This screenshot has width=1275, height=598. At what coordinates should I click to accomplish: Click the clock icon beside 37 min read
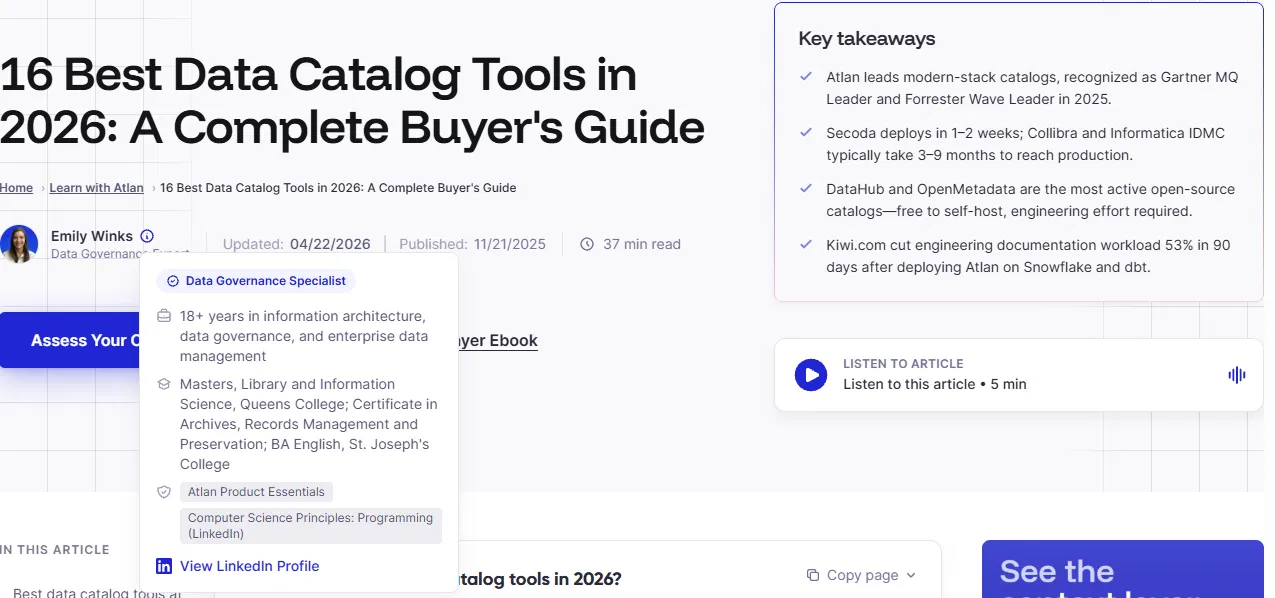[x=587, y=244]
